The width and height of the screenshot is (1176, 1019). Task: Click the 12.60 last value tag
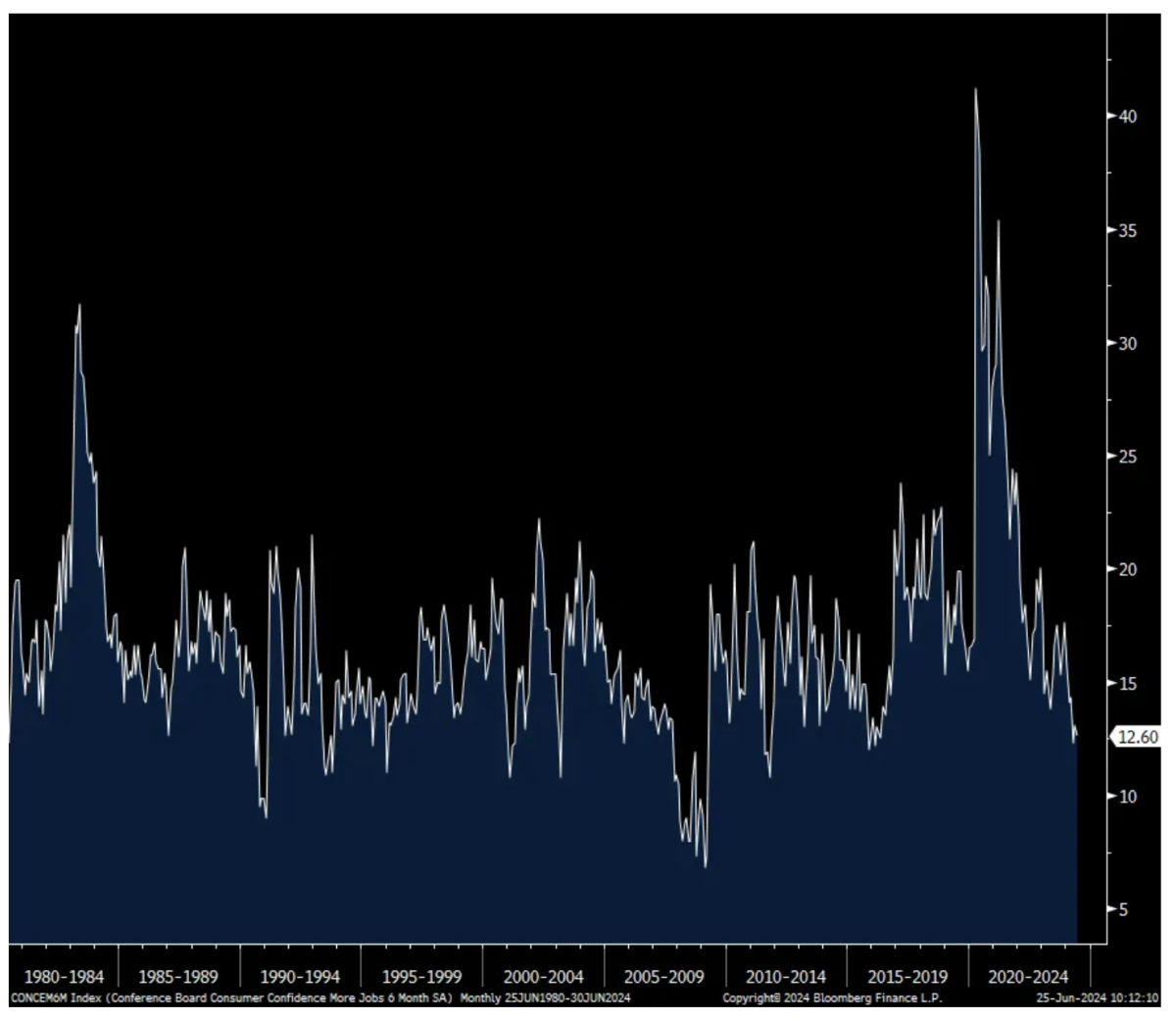click(x=1137, y=737)
